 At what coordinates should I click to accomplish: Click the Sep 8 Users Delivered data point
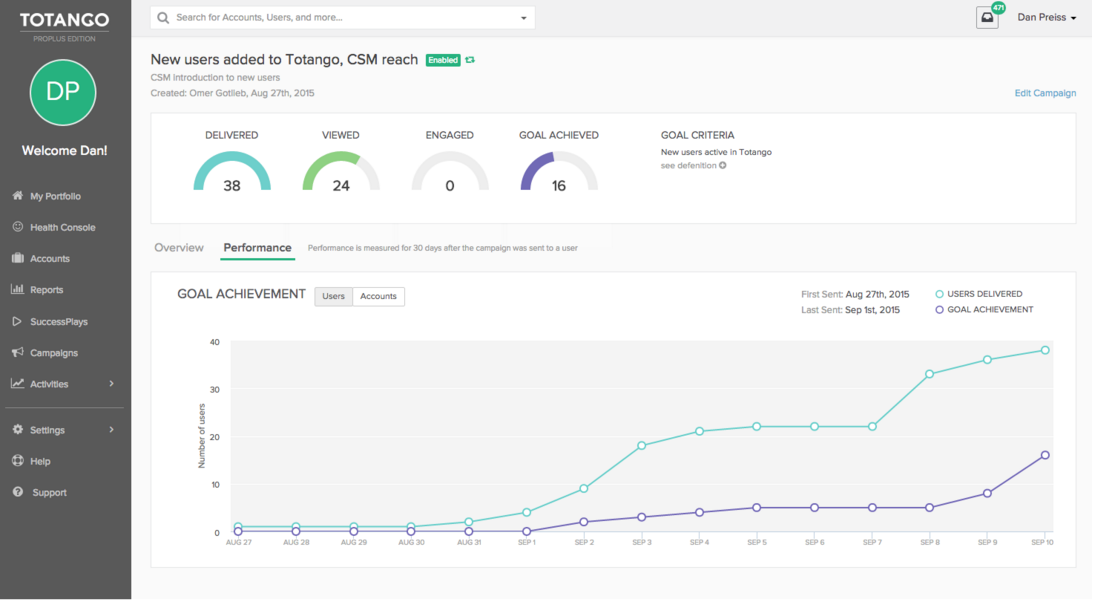(x=930, y=374)
